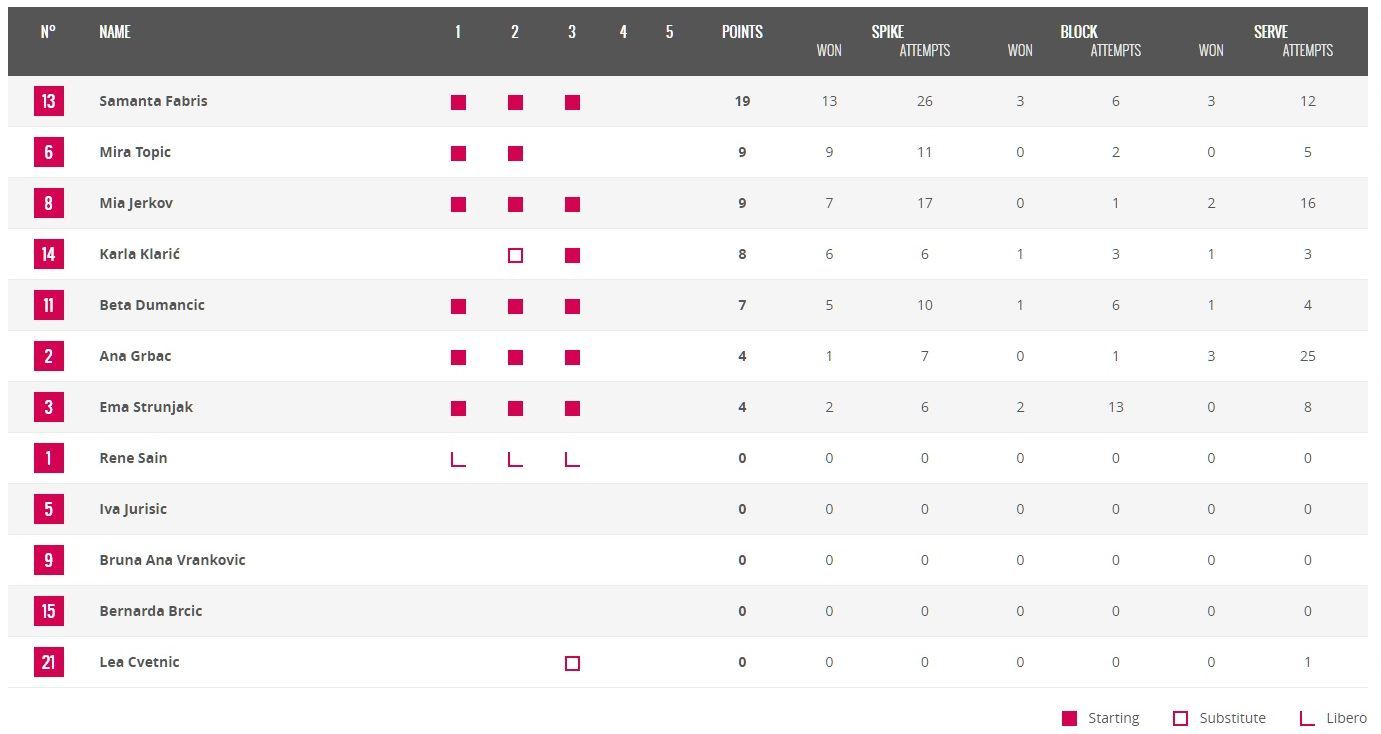
Task: Click Lea Cvetnic set 3 substitute marker
Action: pos(572,663)
